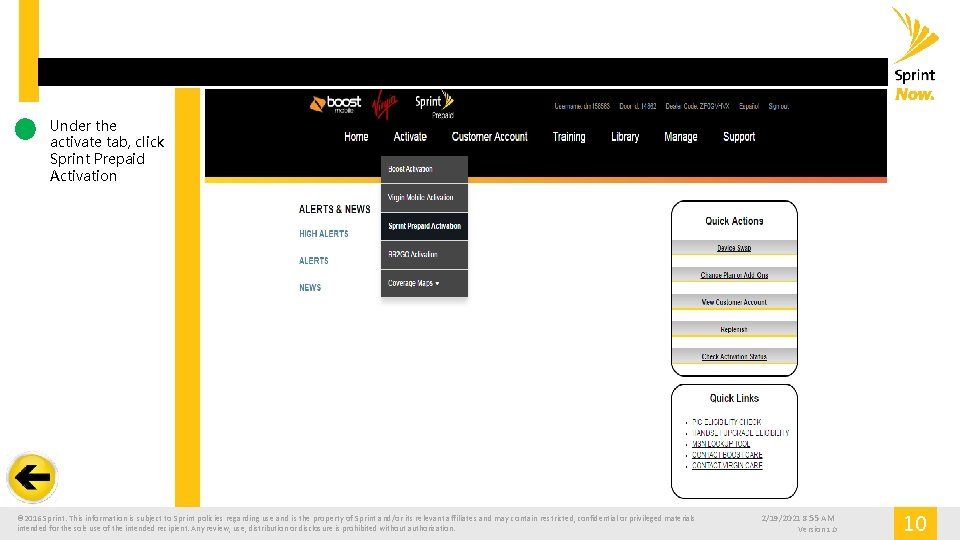Open the HIGH ALERTS section

323,233
